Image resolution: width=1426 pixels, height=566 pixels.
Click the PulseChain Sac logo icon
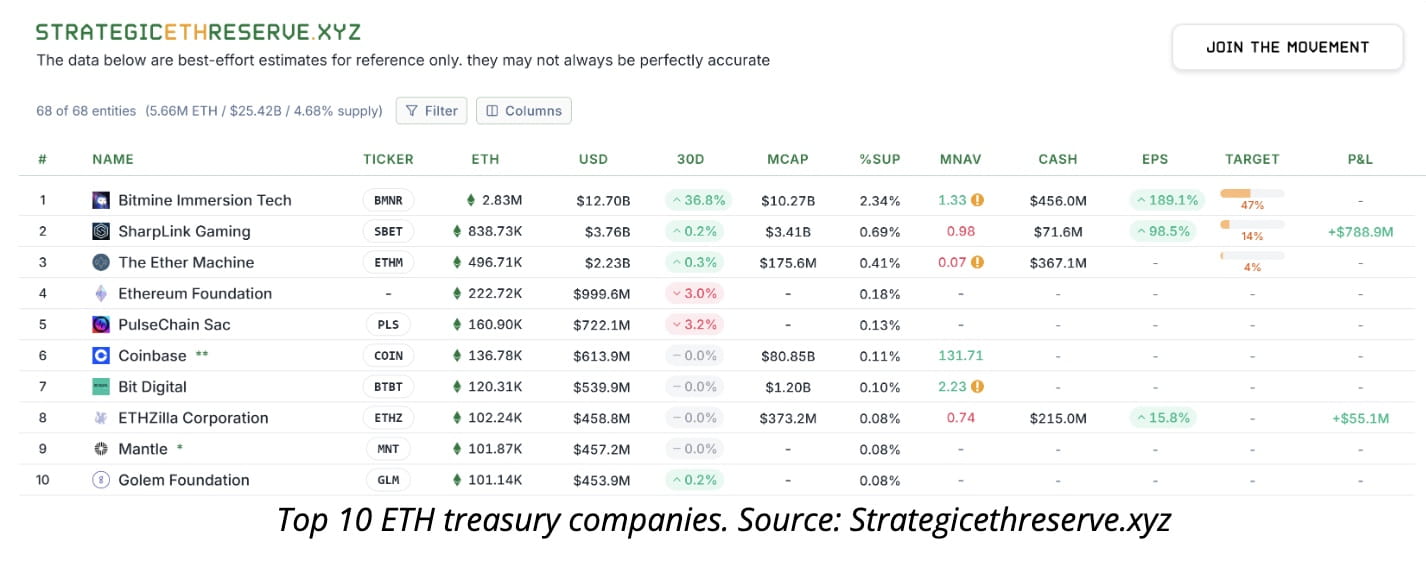pos(100,324)
